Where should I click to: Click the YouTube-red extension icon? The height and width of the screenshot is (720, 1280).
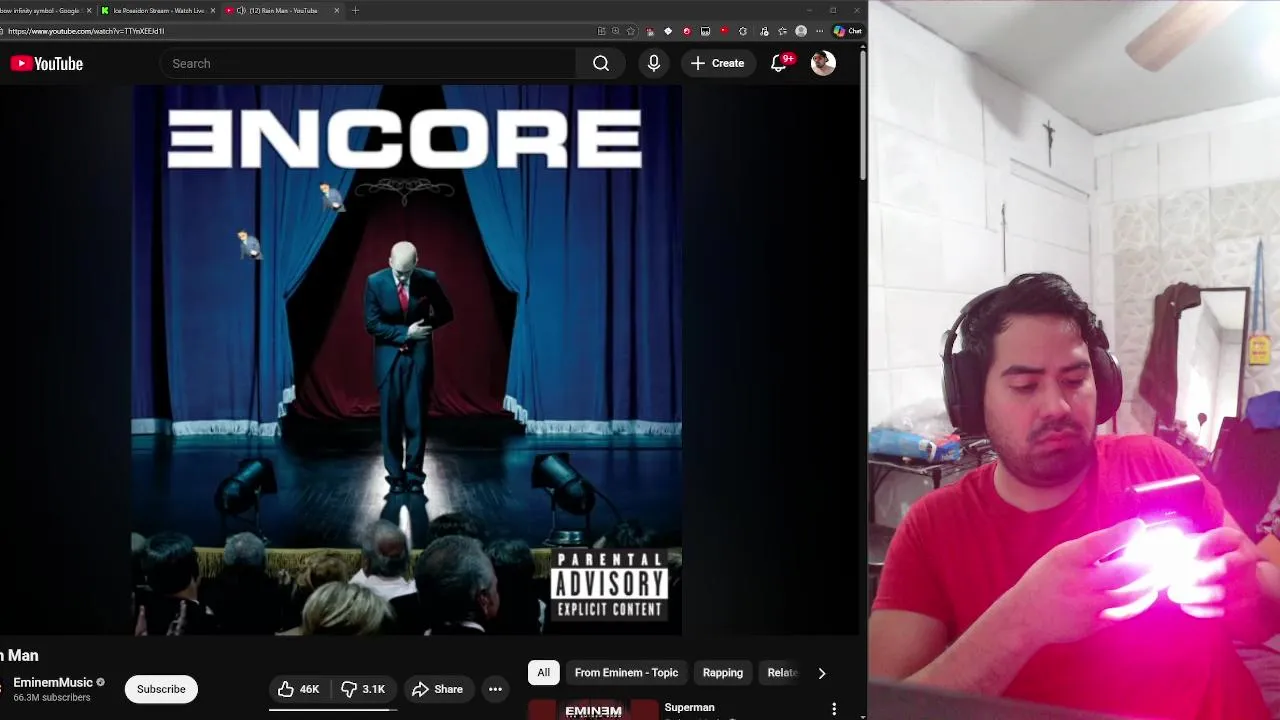[724, 31]
